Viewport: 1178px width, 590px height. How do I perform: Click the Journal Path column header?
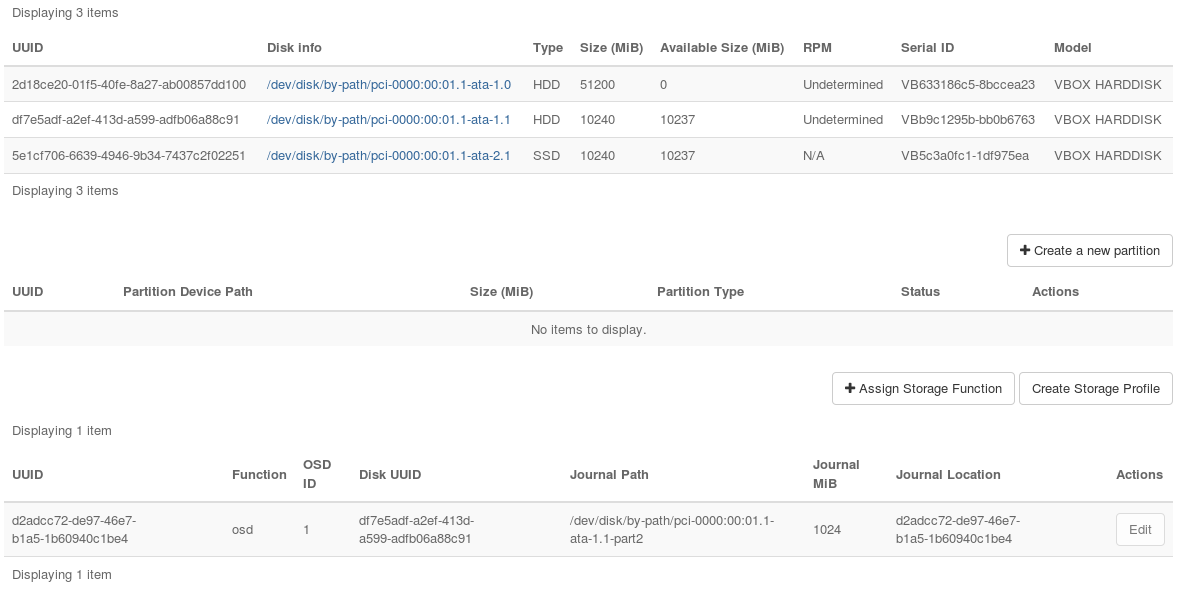609,475
